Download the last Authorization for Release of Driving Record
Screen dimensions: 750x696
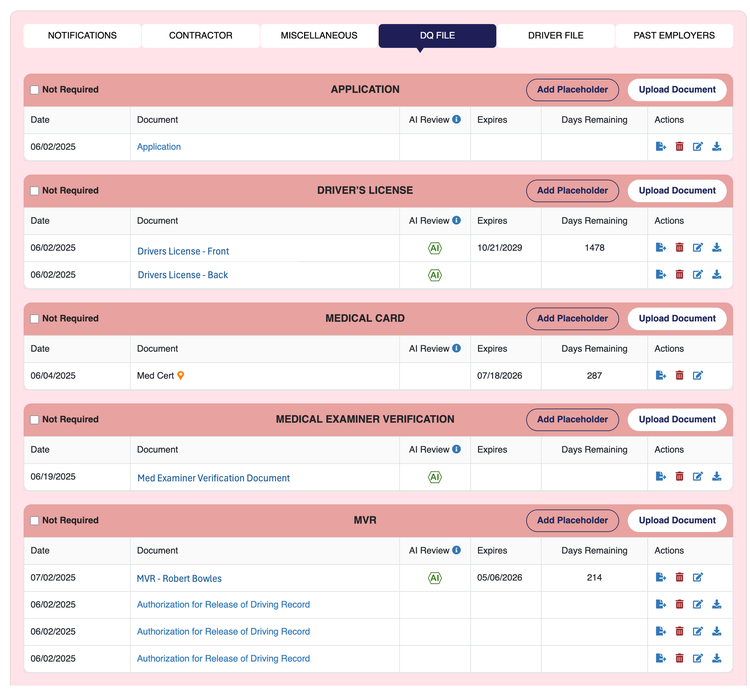point(717,658)
